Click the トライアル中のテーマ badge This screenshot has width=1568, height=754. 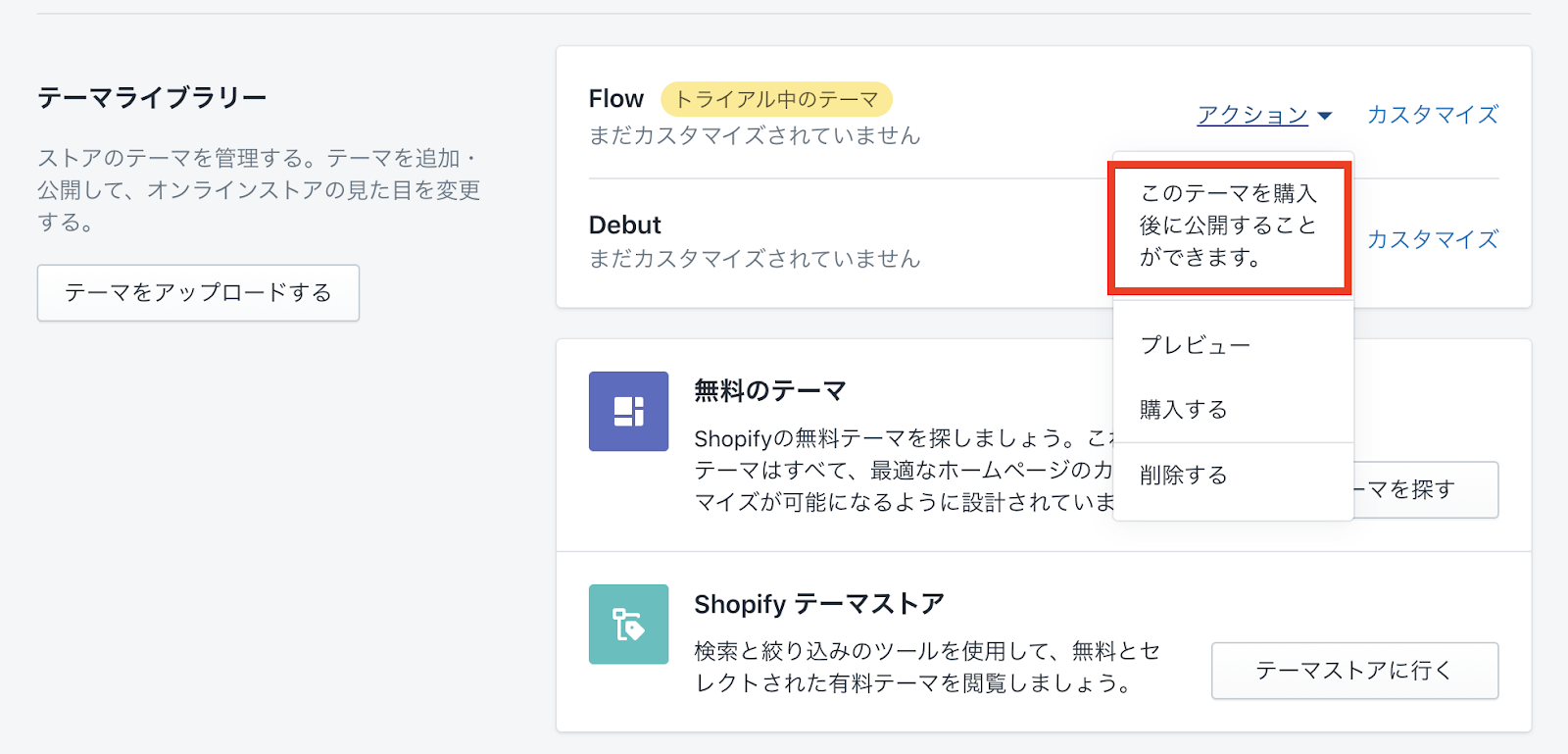(776, 99)
